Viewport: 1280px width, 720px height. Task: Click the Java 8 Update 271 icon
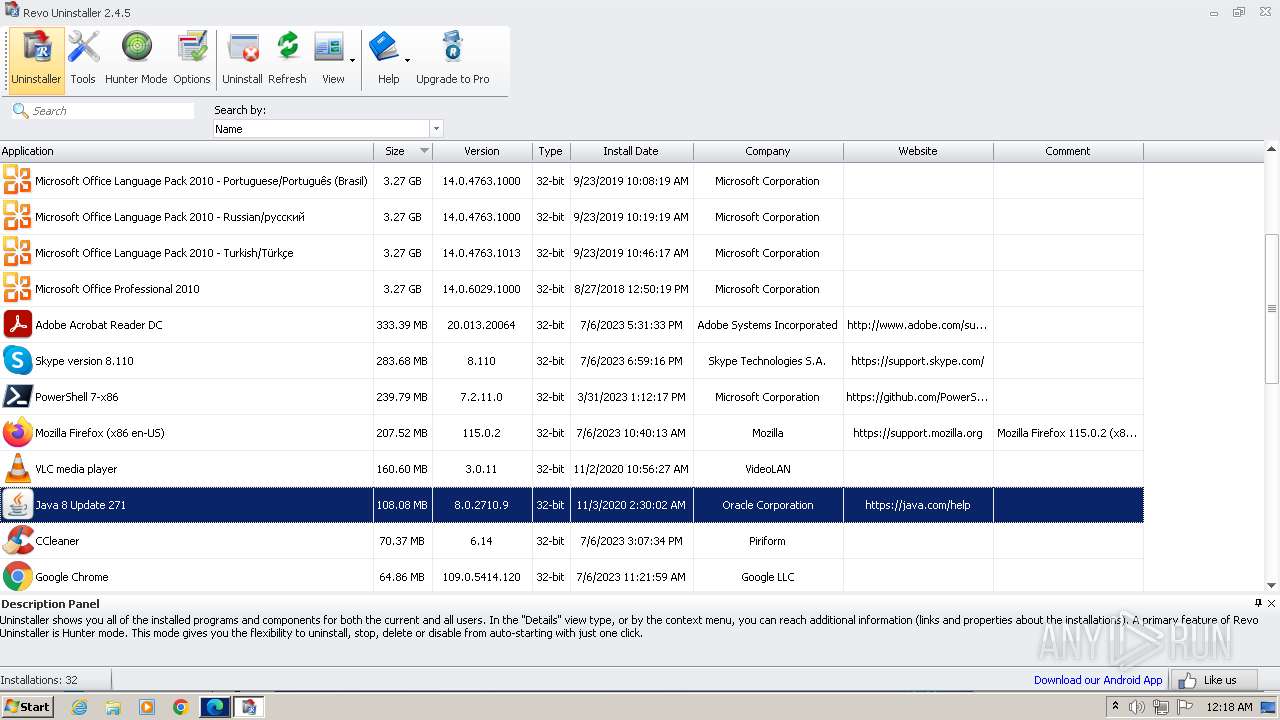pyautogui.click(x=17, y=504)
